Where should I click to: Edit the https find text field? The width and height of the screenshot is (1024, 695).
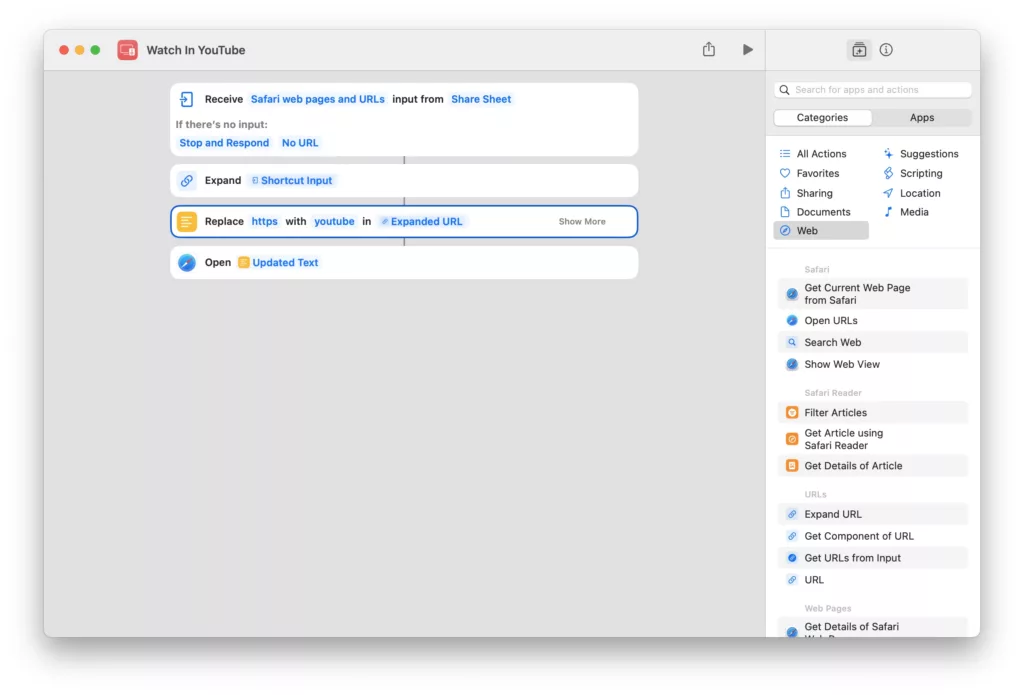point(264,221)
